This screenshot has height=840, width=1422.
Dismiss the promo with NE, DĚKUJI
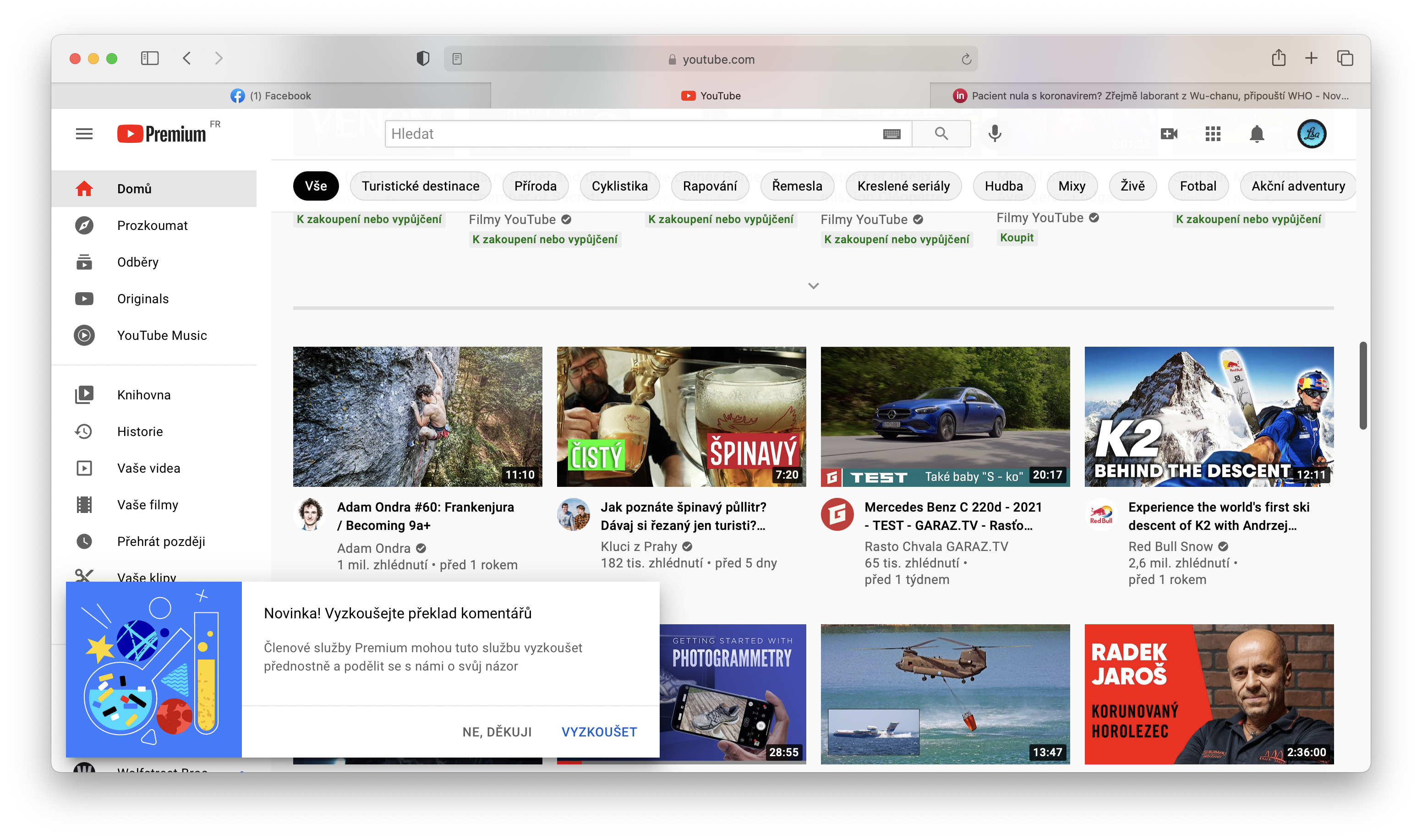[x=497, y=732]
